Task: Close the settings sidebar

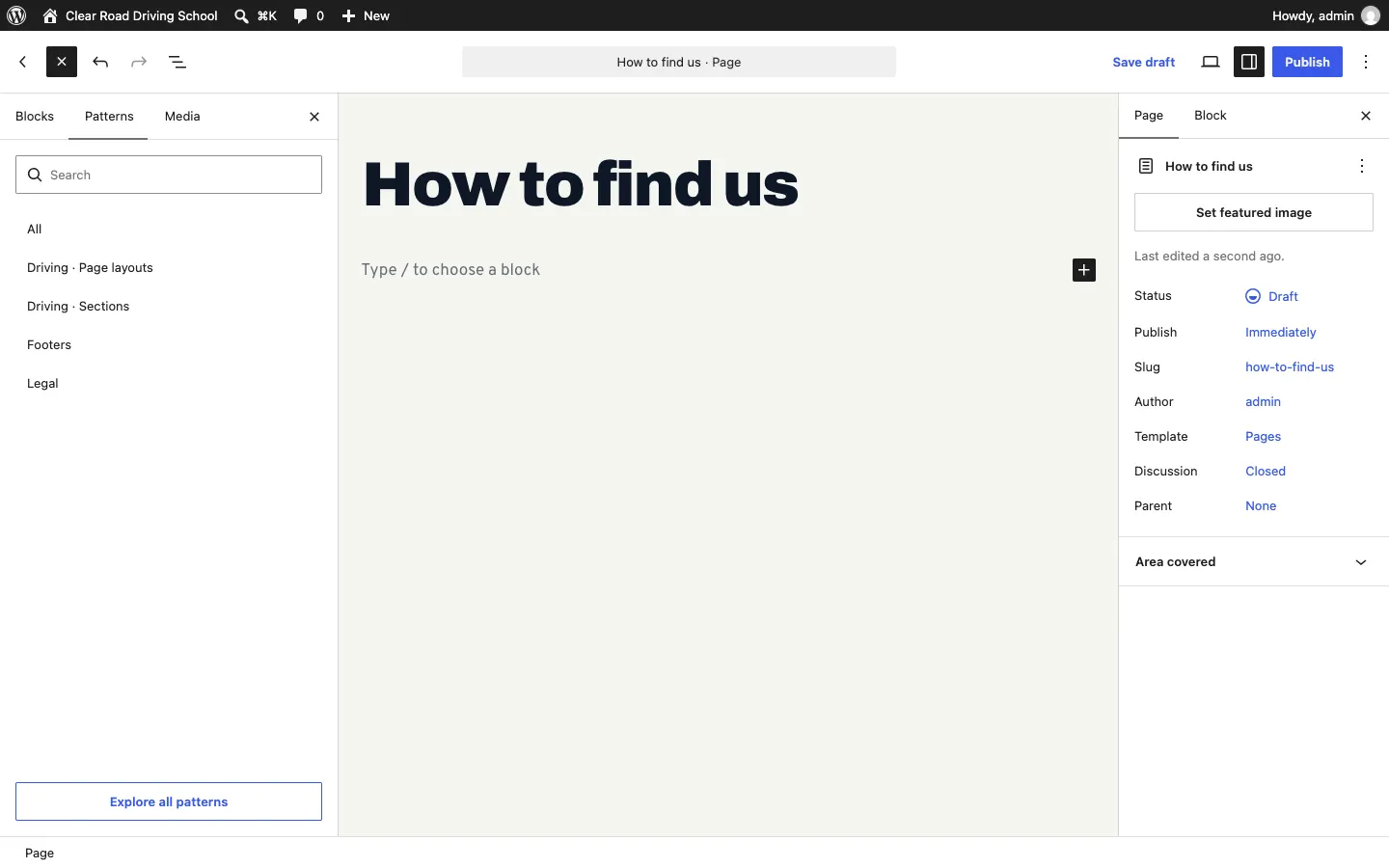Action: (x=1366, y=116)
